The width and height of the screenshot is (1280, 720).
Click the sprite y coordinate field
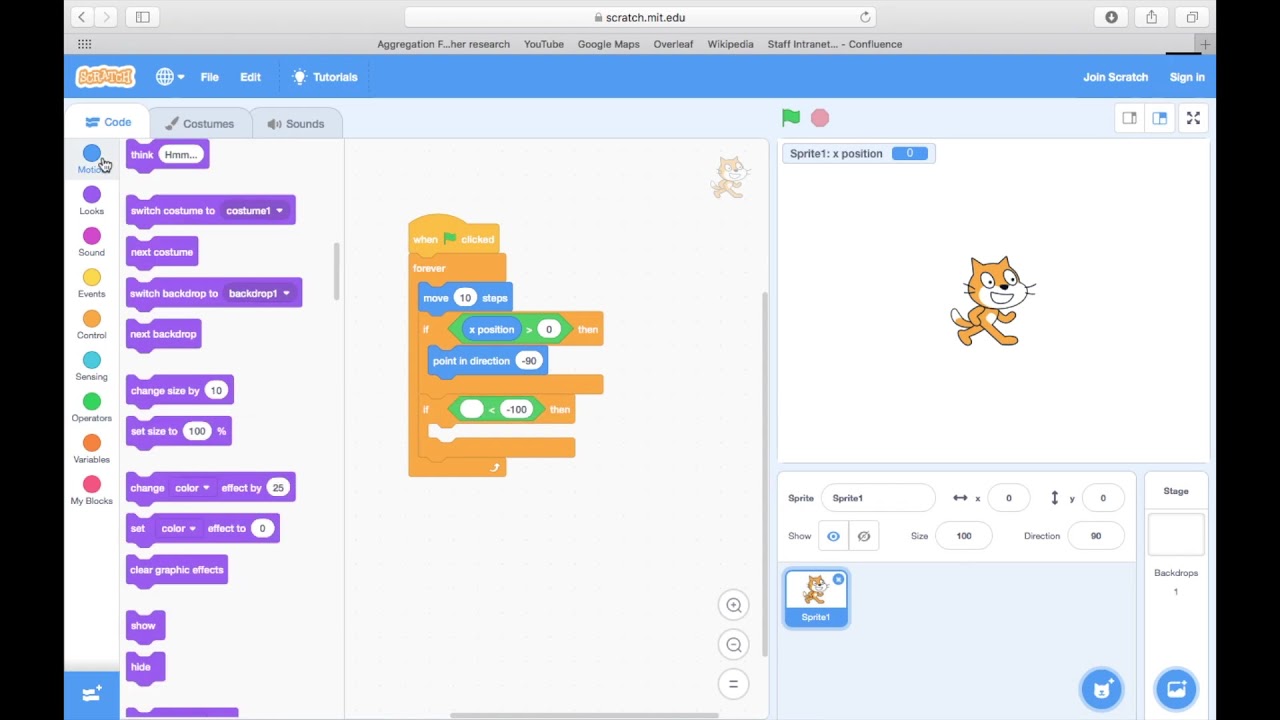1103,498
